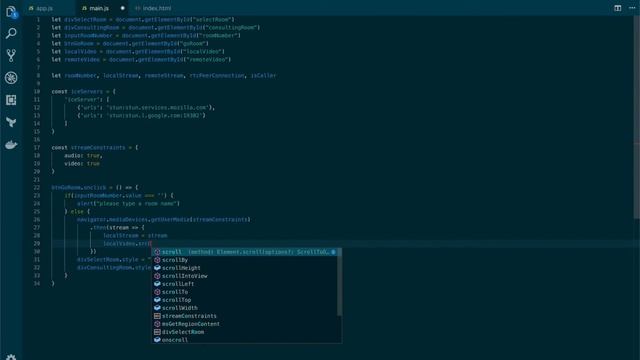This screenshot has width=640, height=360.
Task: Click divSelectRoom.style on line 31
Action: [108, 260]
